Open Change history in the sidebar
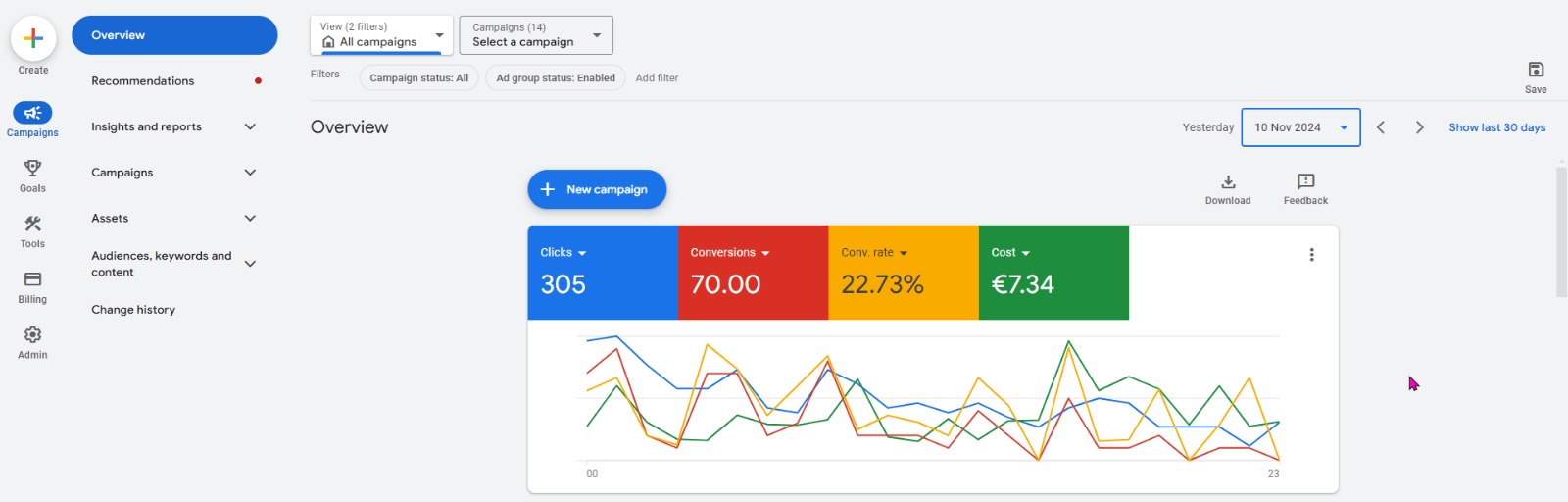The height and width of the screenshot is (502, 1568). coord(133,310)
